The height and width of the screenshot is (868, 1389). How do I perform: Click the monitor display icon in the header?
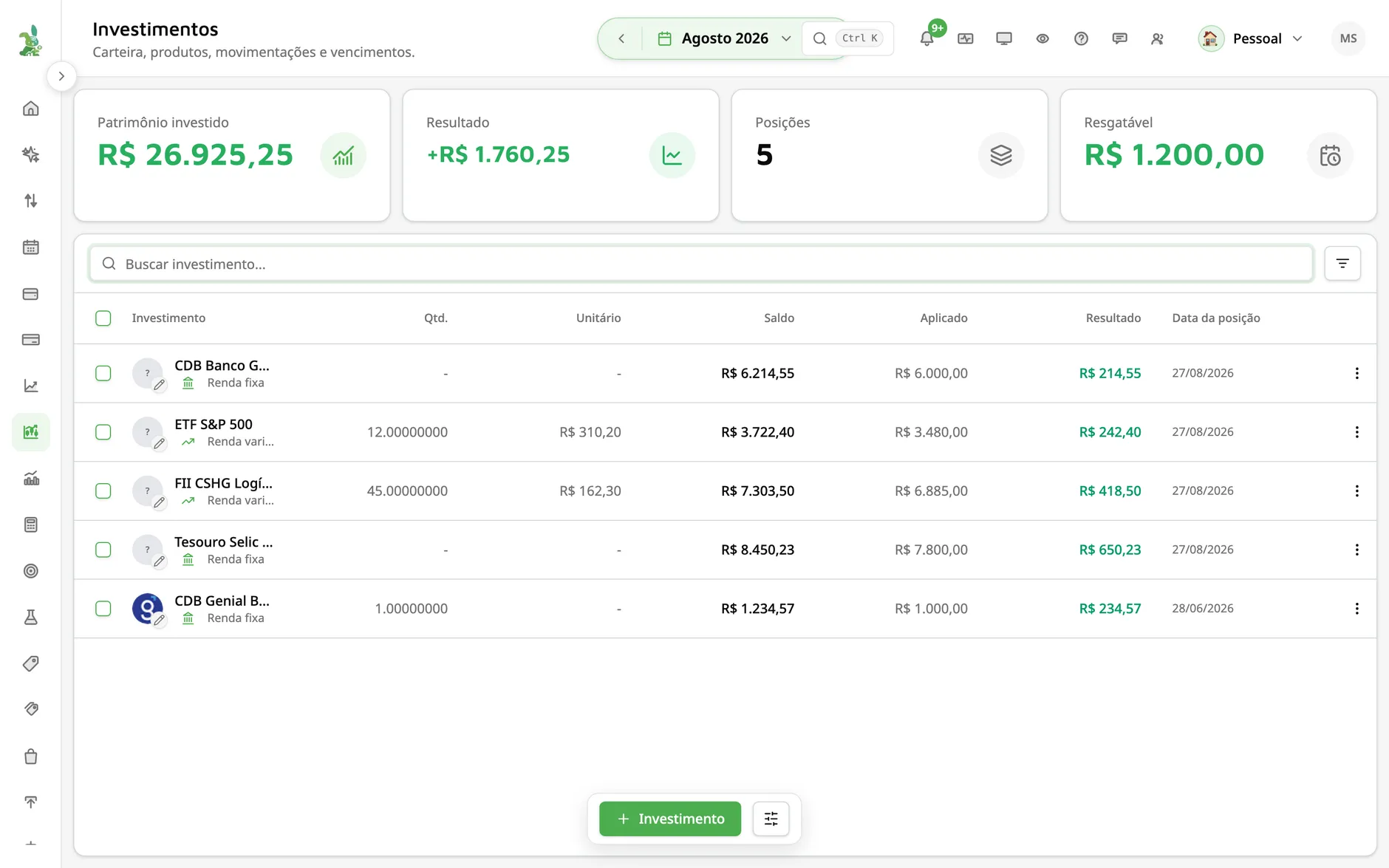point(1004,38)
